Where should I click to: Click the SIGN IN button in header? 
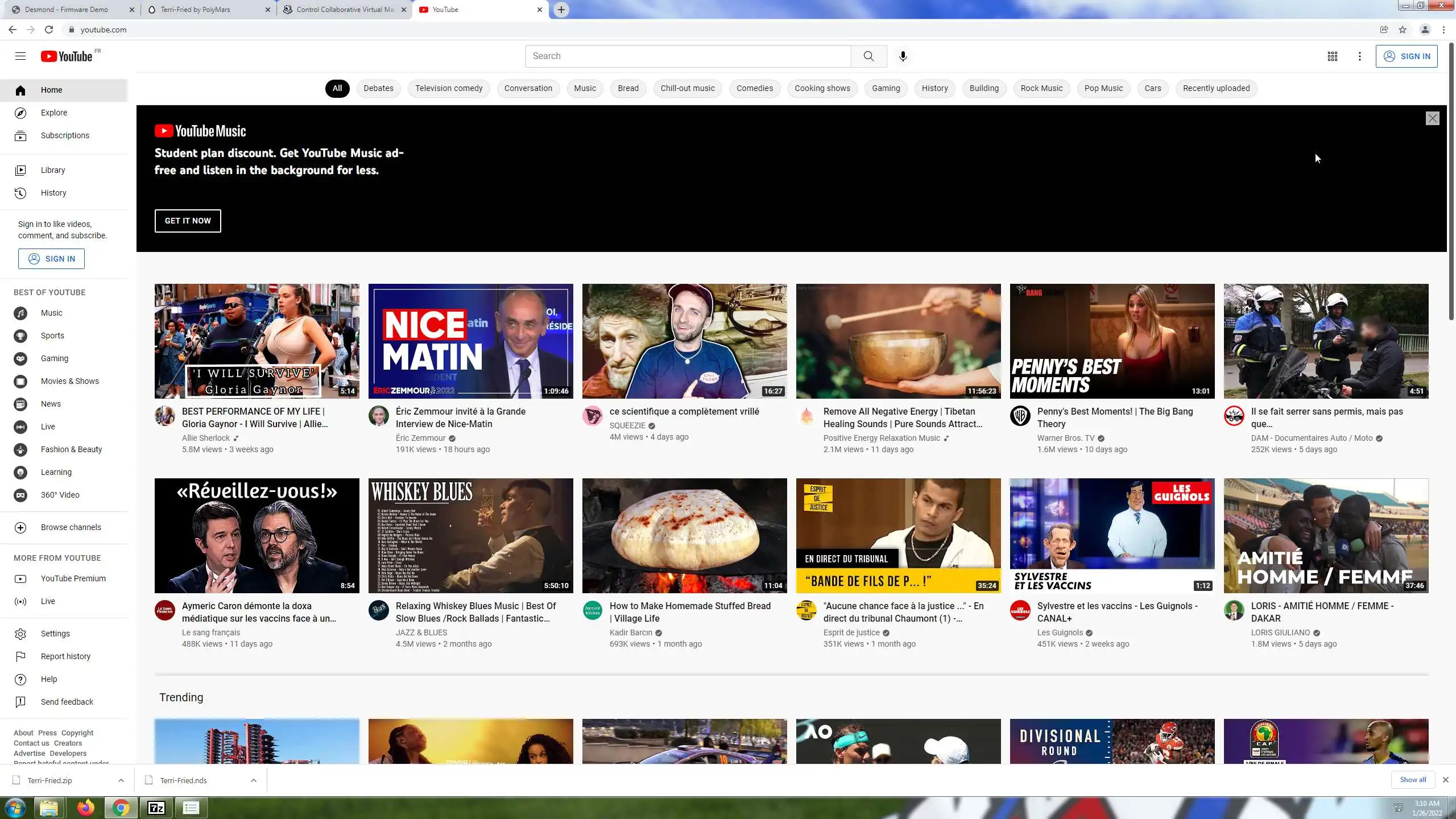[x=1406, y=56]
